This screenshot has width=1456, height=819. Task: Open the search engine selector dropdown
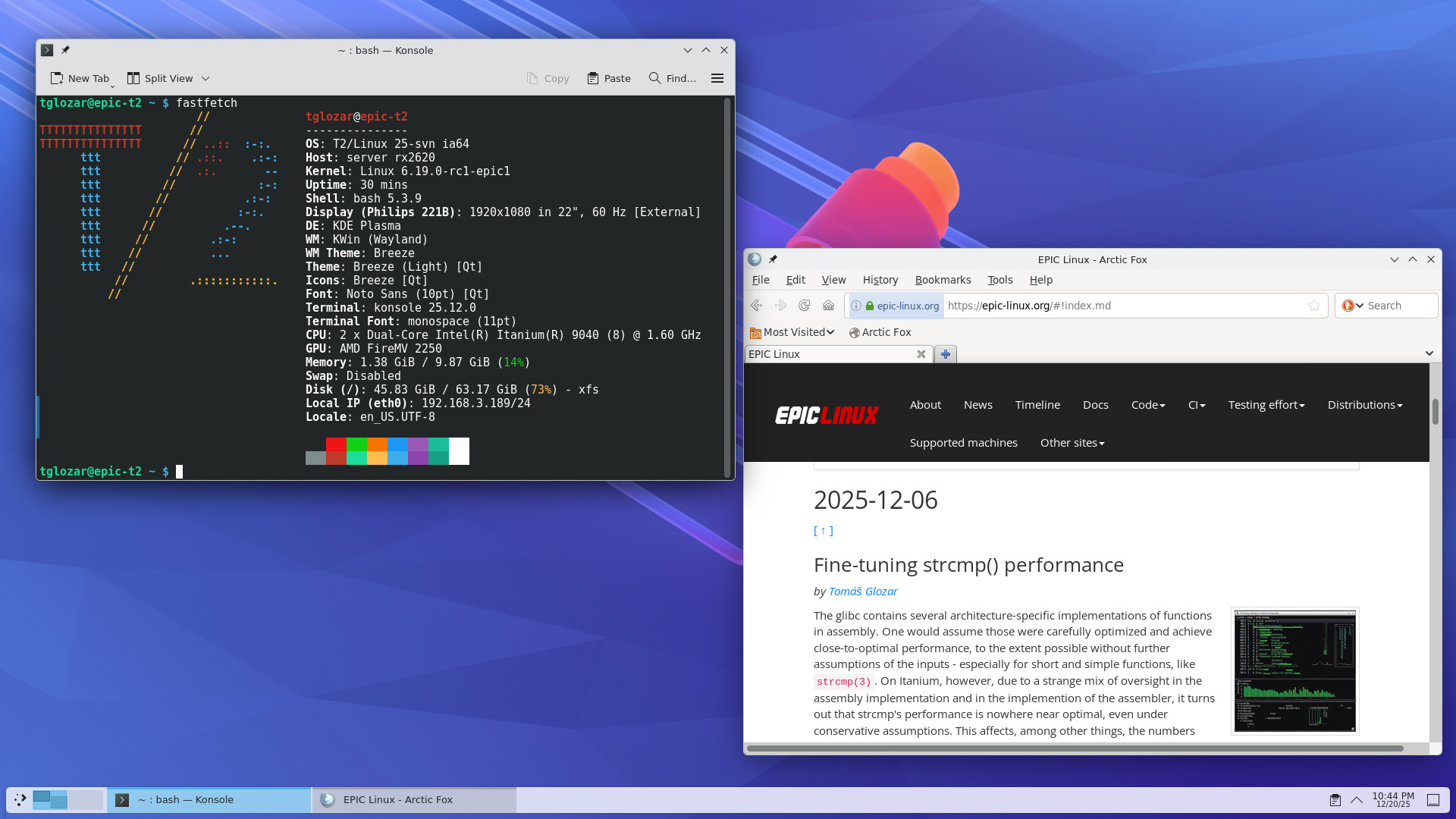[x=1353, y=306]
